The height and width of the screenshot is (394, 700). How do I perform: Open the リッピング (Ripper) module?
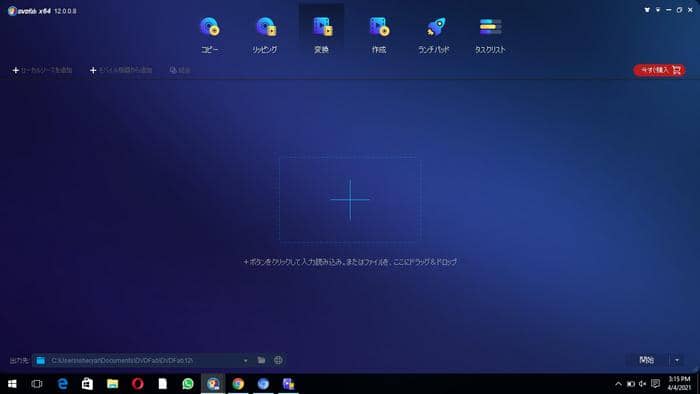pyautogui.click(x=265, y=35)
